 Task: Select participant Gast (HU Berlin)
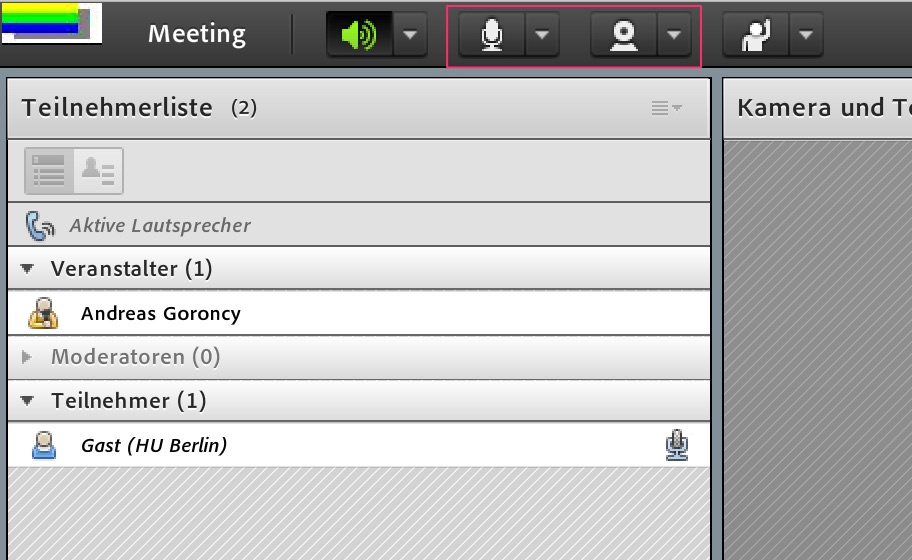click(154, 445)
